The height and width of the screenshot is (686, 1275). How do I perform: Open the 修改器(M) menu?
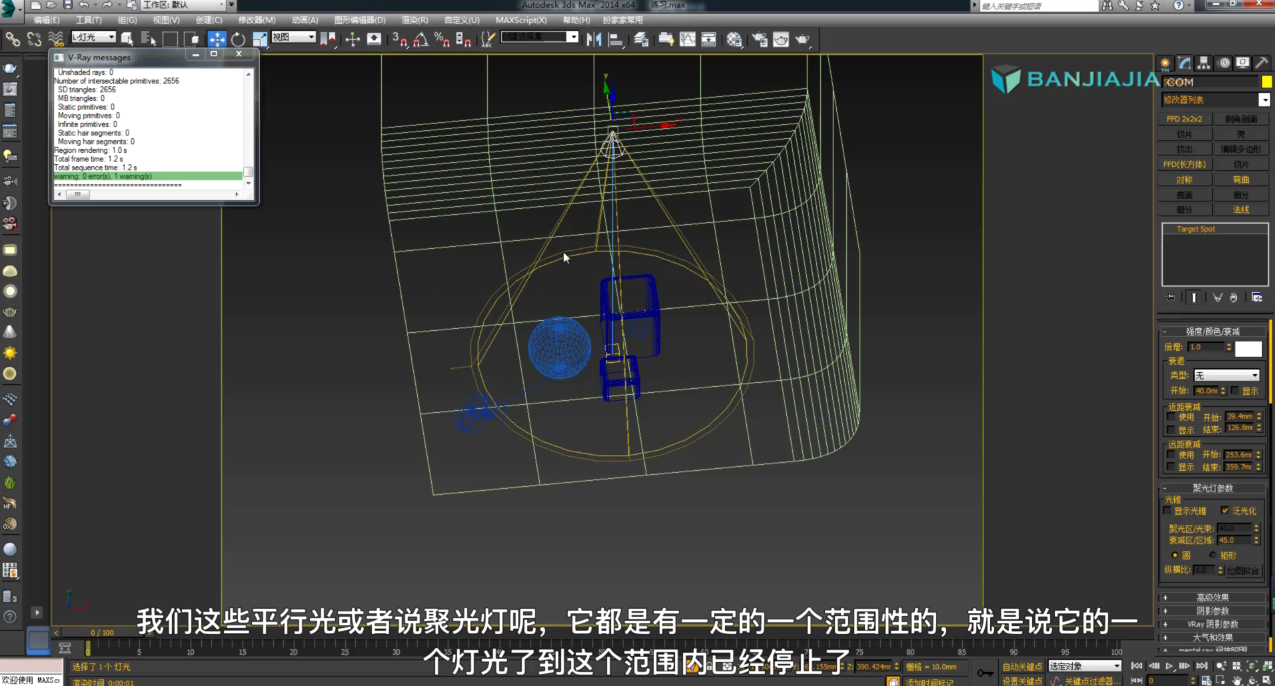point(256,20)
